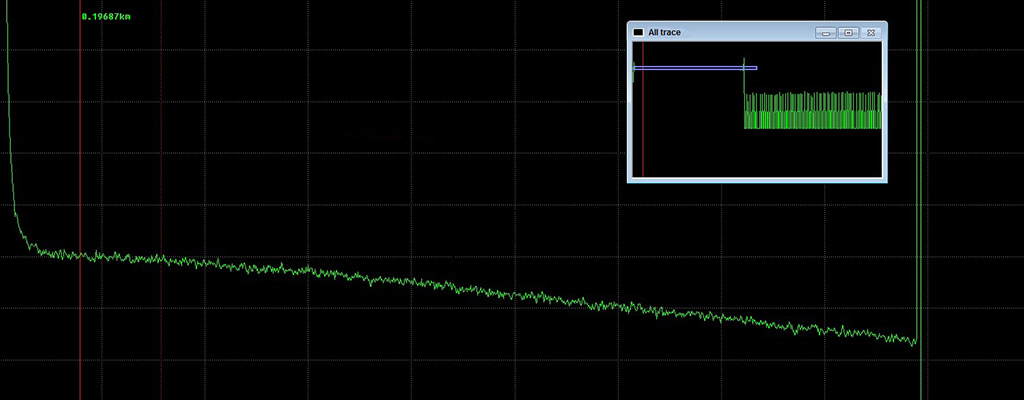
Task: Minimize the All trace window
Action: click(x=825, y=33)
